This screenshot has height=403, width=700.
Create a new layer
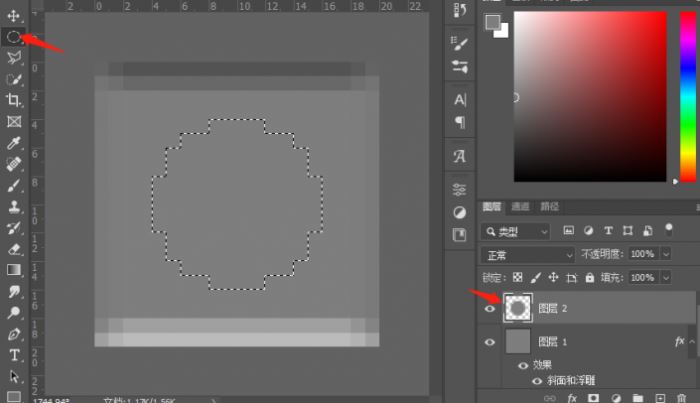coord(660,398)
